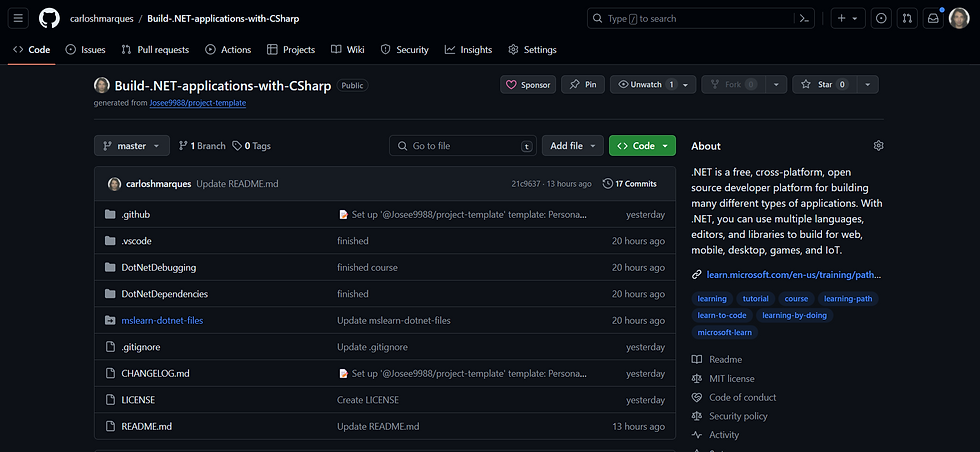
Task: Open the repository Settings tab
Action: tap(532, 49)
